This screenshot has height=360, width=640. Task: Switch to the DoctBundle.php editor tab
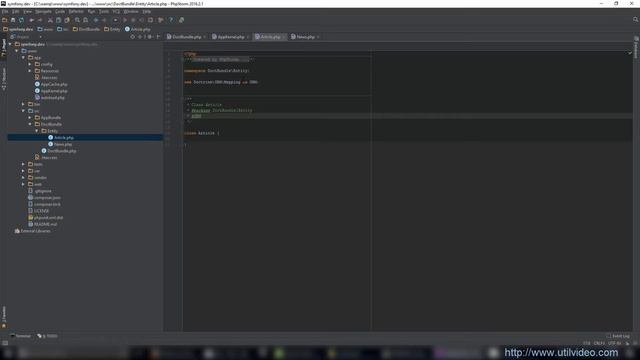point(187,37)
